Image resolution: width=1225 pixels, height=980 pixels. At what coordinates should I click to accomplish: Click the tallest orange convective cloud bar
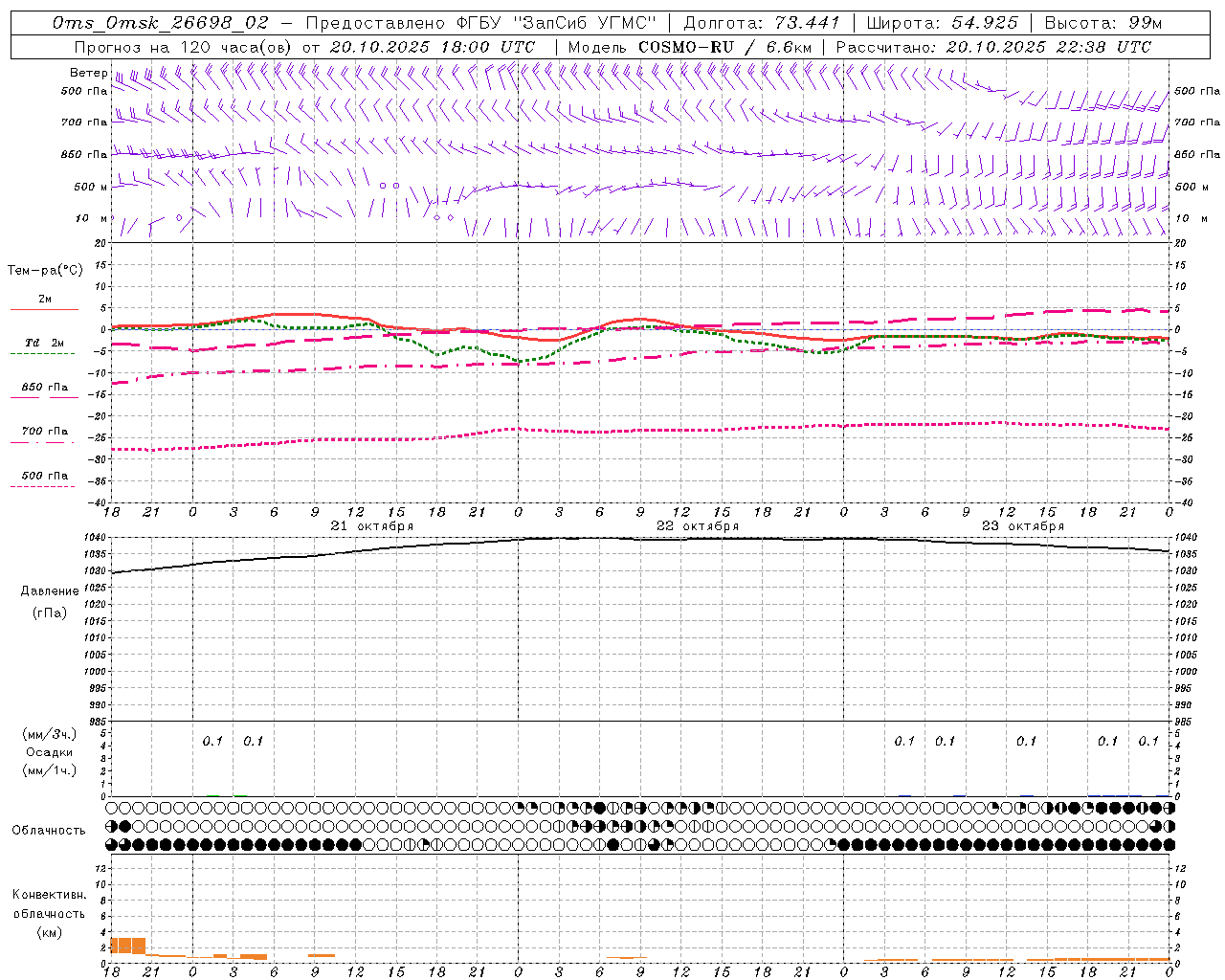128,946
